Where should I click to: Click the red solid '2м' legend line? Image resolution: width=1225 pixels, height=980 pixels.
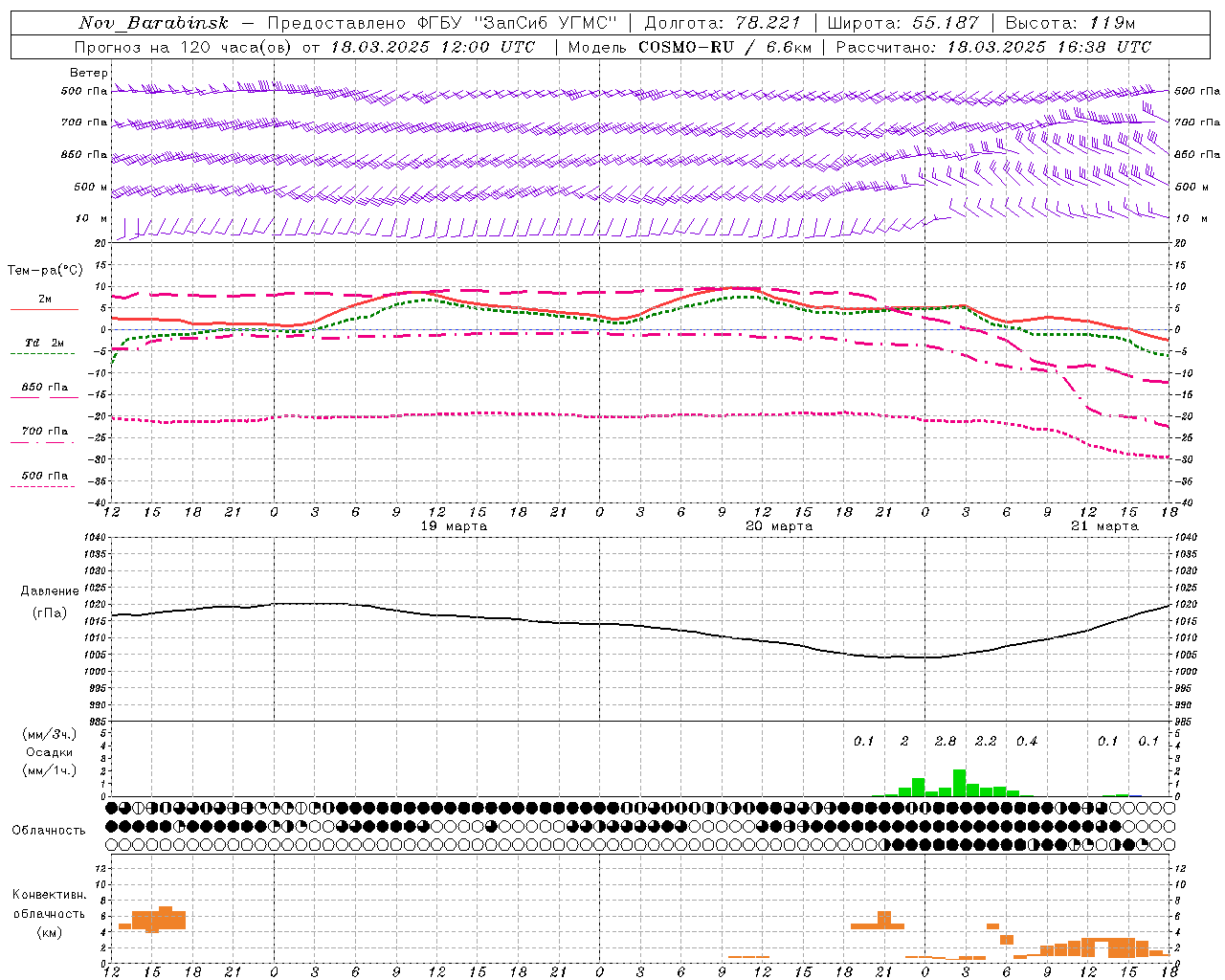(x=44, y=309)
